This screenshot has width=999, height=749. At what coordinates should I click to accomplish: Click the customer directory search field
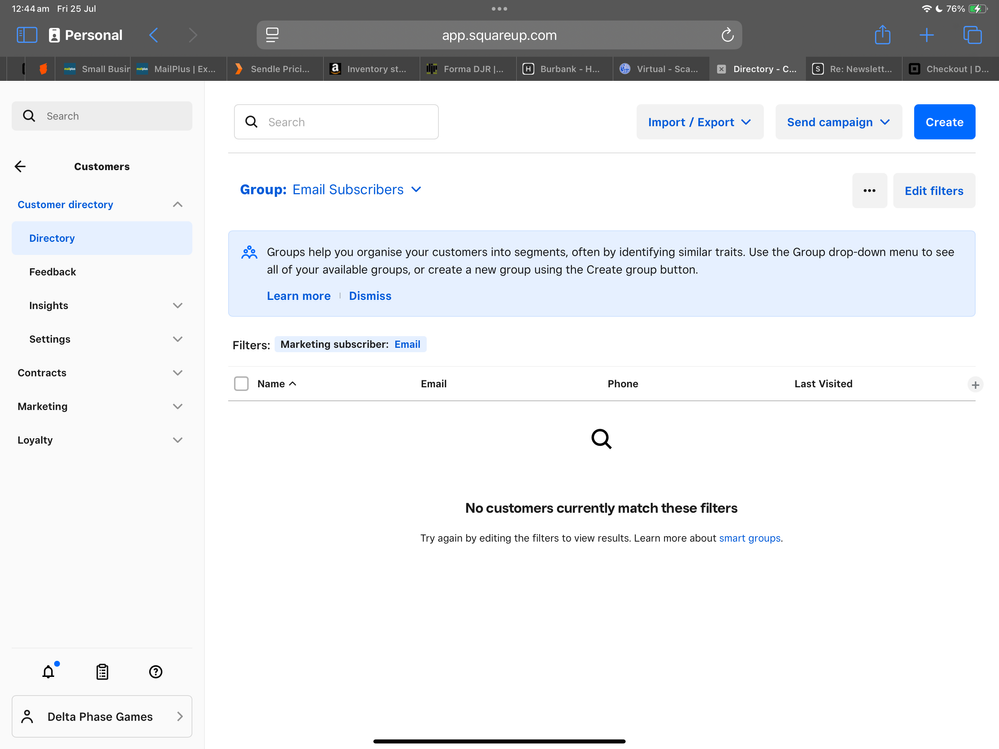coord(337,122)
